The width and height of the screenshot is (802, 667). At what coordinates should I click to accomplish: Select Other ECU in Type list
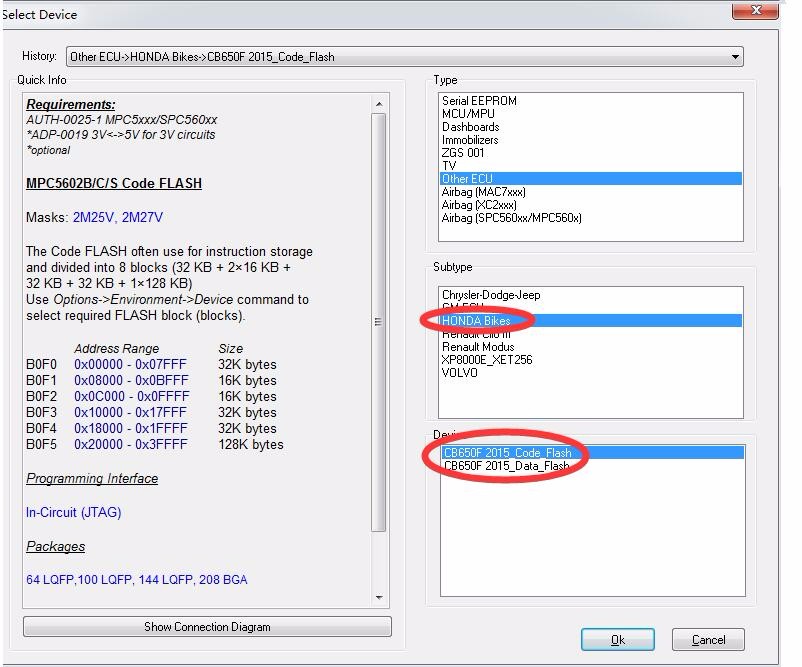click(591, 179)
